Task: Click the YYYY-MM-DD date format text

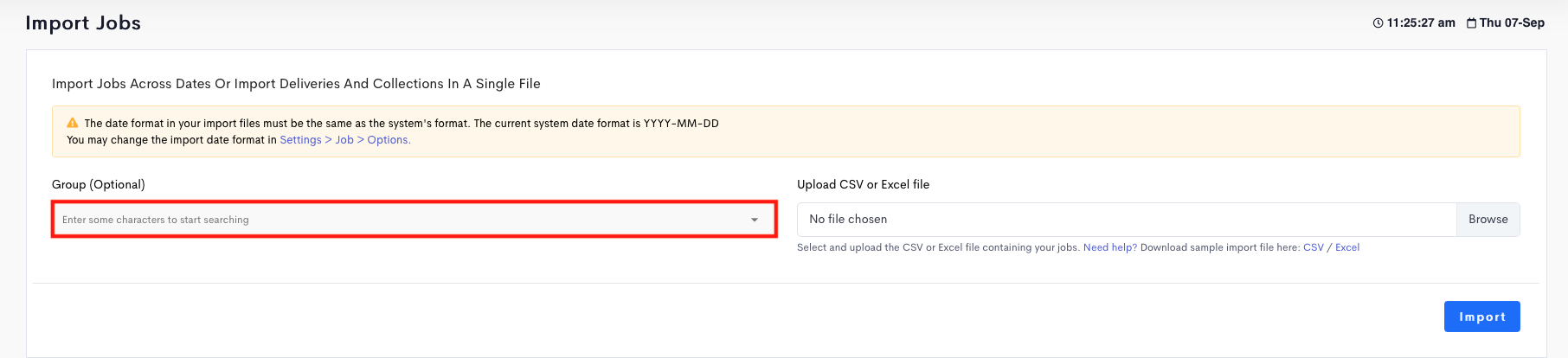Action: click(681, 124)
